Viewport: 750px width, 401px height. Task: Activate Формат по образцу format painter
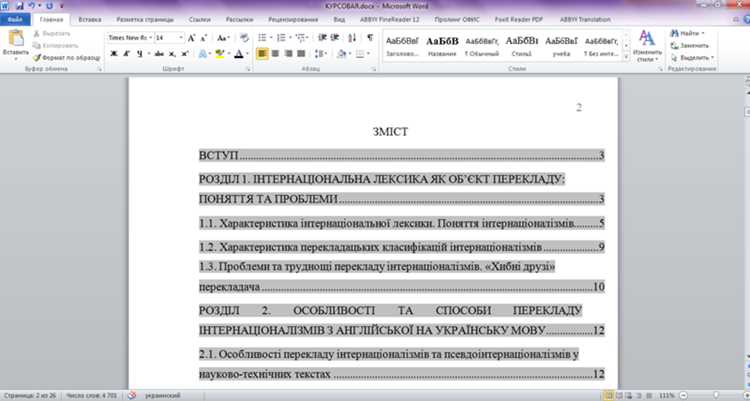(67, 57)
